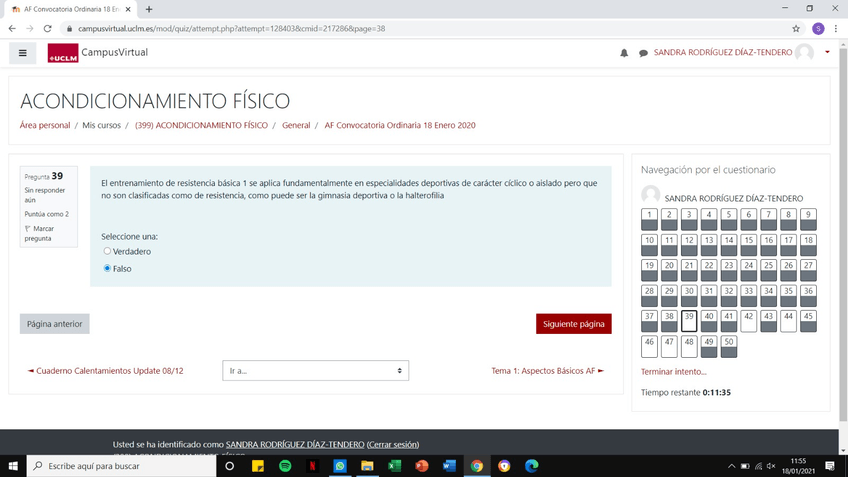Viewport: 848px width, 477px height.
Task: Jump to question 30 in navigation
Action: click(x=688, y=295)
